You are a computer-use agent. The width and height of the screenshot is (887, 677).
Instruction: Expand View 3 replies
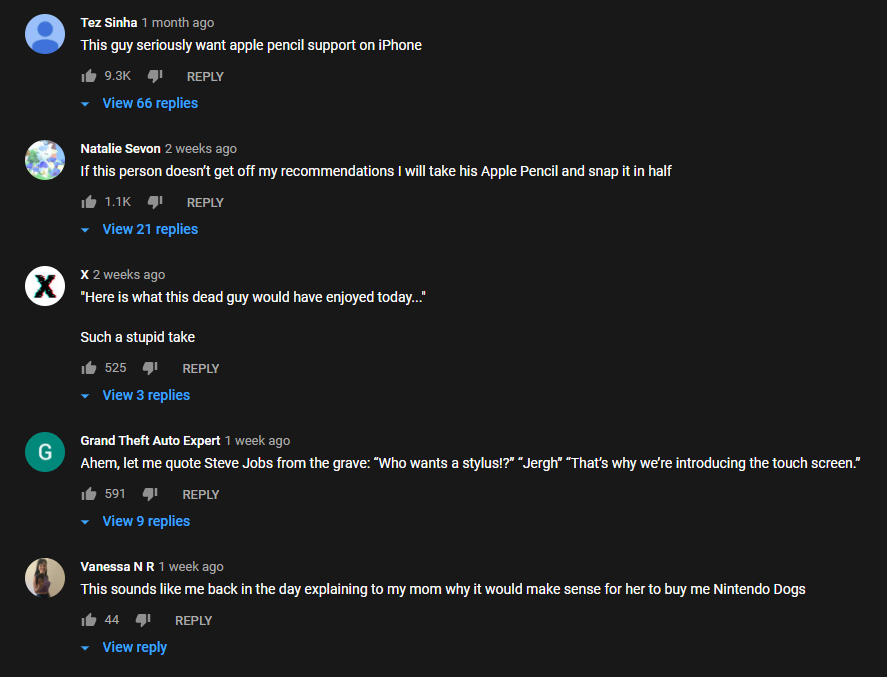tap(135, 395)
